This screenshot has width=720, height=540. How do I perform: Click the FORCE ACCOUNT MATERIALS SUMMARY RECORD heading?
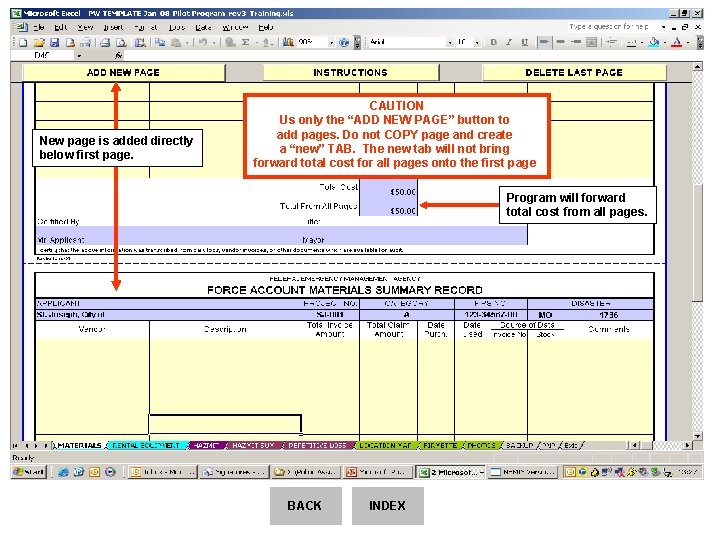click(344, 290)
